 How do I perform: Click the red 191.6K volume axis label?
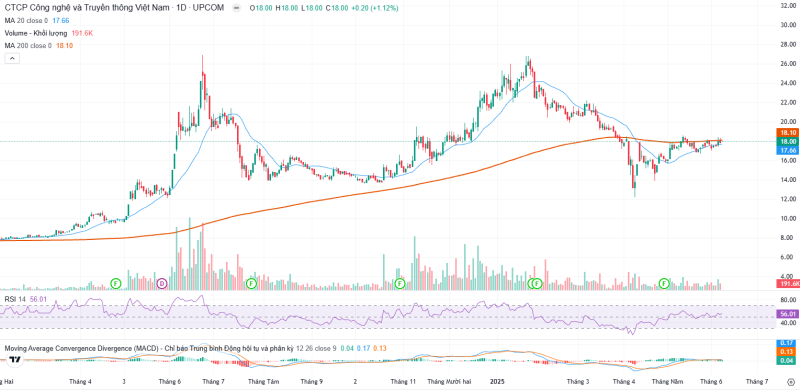pos(787,284)
